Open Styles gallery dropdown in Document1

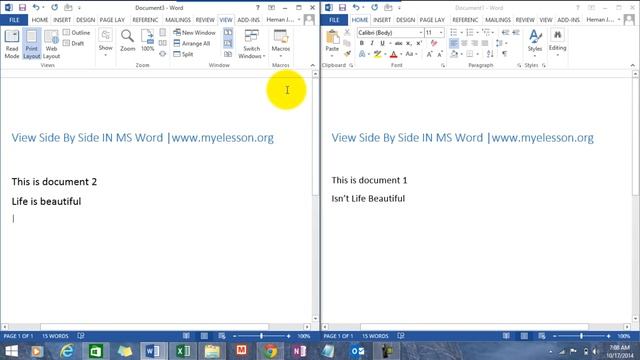[535, 42]
